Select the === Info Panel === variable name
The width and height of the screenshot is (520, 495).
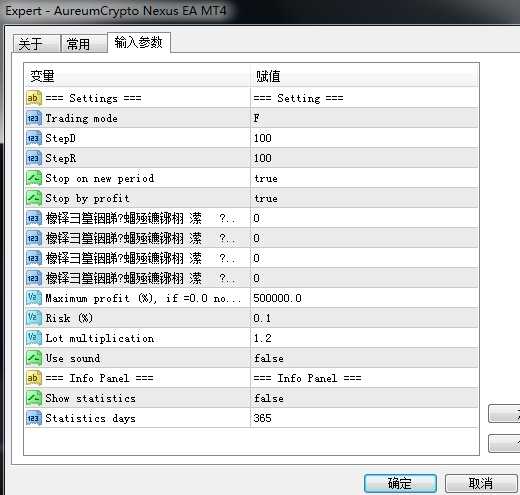(99, 378)
